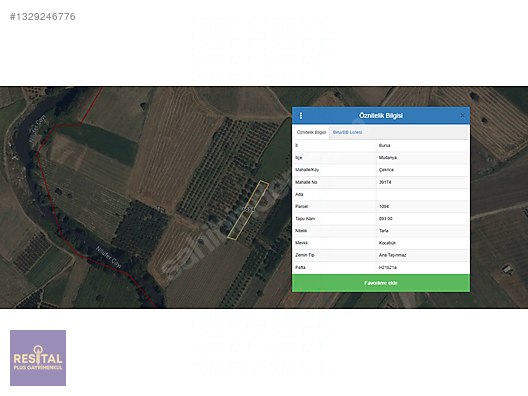Select the Çekrice Mahalle/Köy value
Viewport: 528px width, 396px height.
tap(386, 170)
